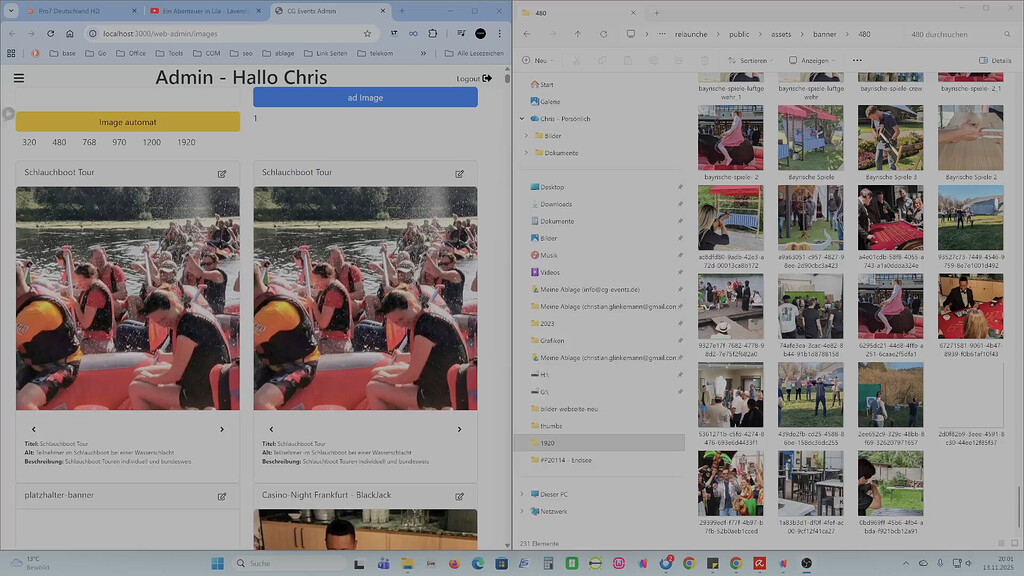Show hidden system tray icons
Screen dimensions: 1024x576
(x=905, y=563)
